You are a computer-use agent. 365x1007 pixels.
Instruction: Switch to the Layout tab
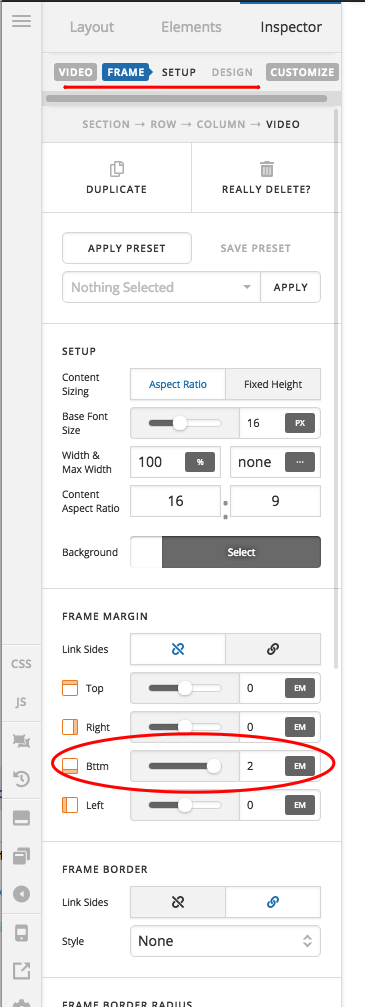(x=92, y=27)
